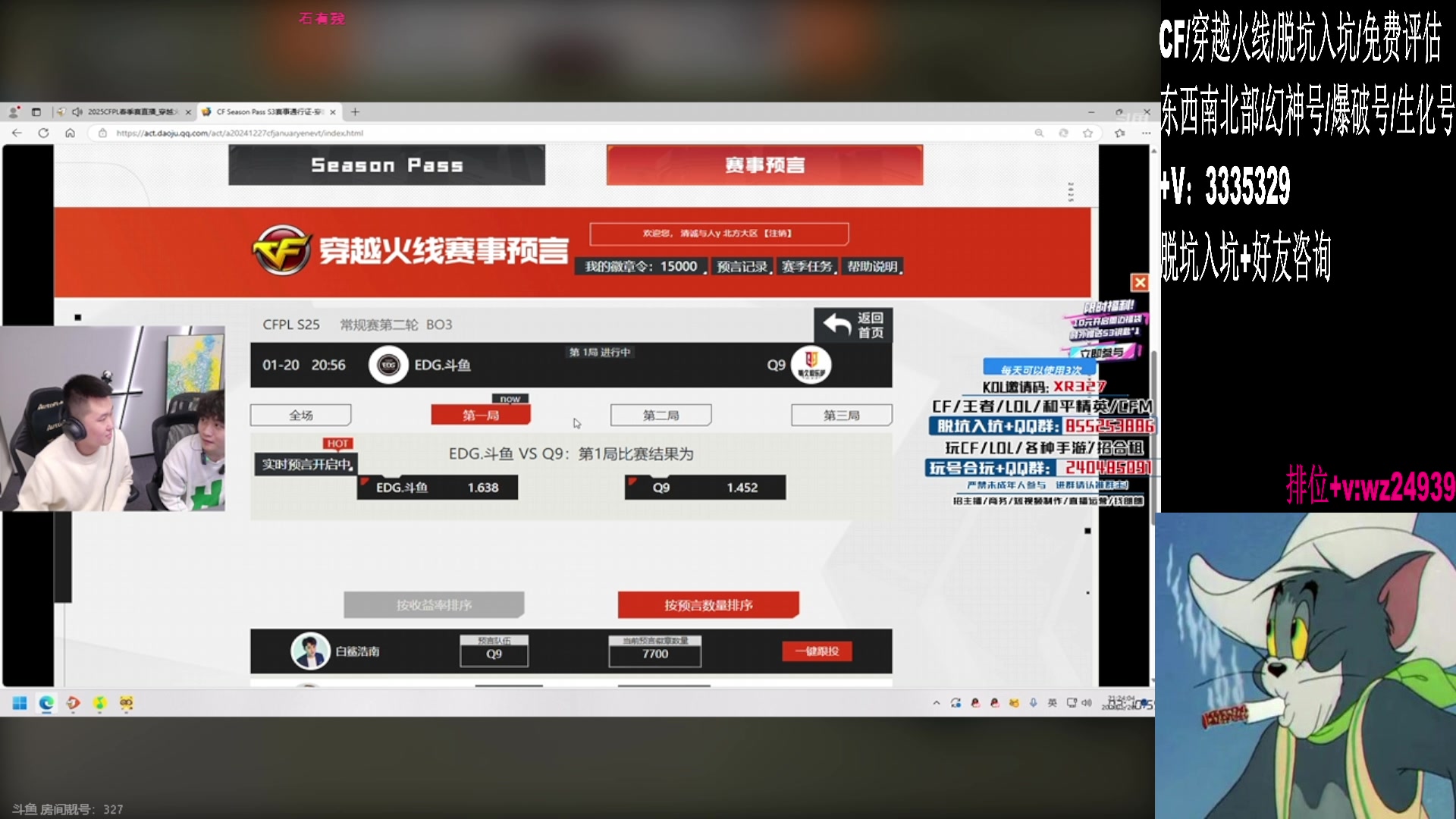1456x819 pixels.
Task: Open 白鲨浩南 avatar
Action: 309,651
